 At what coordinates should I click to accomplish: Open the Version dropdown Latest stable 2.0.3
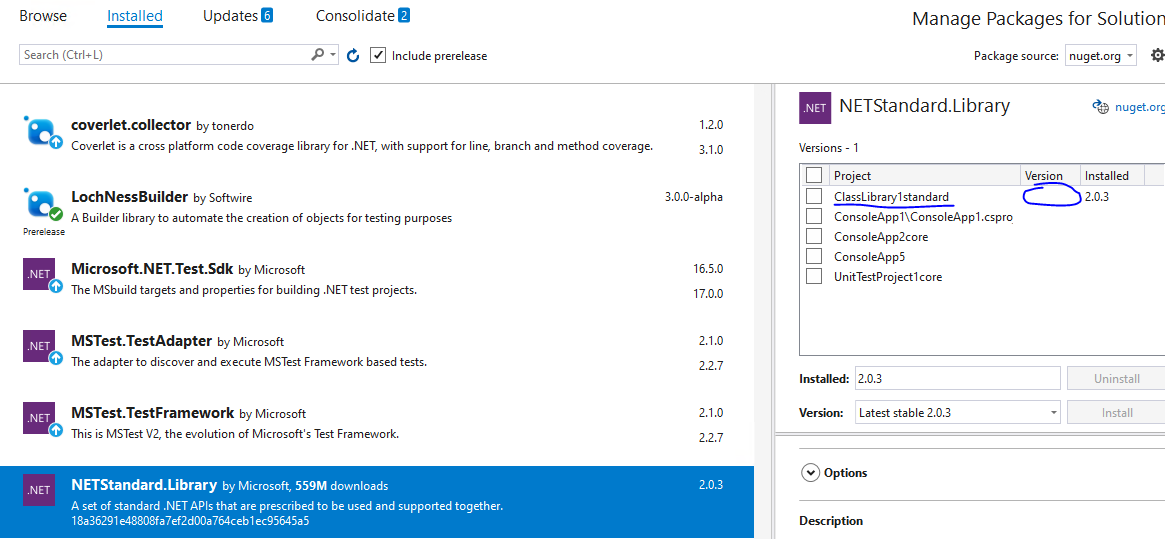click(x=958, y=412)
